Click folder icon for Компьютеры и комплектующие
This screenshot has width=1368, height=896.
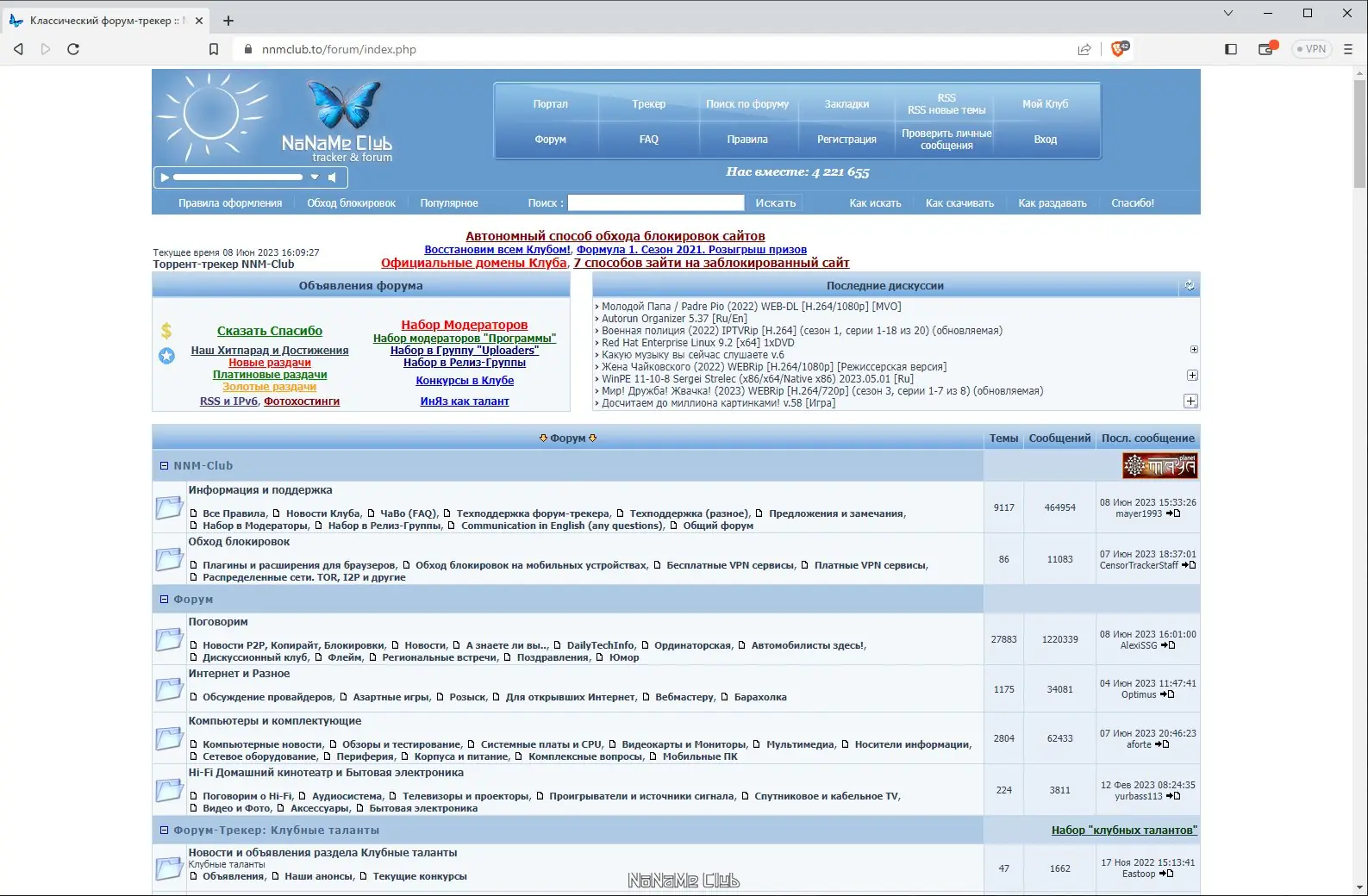(x=169, y=738)
